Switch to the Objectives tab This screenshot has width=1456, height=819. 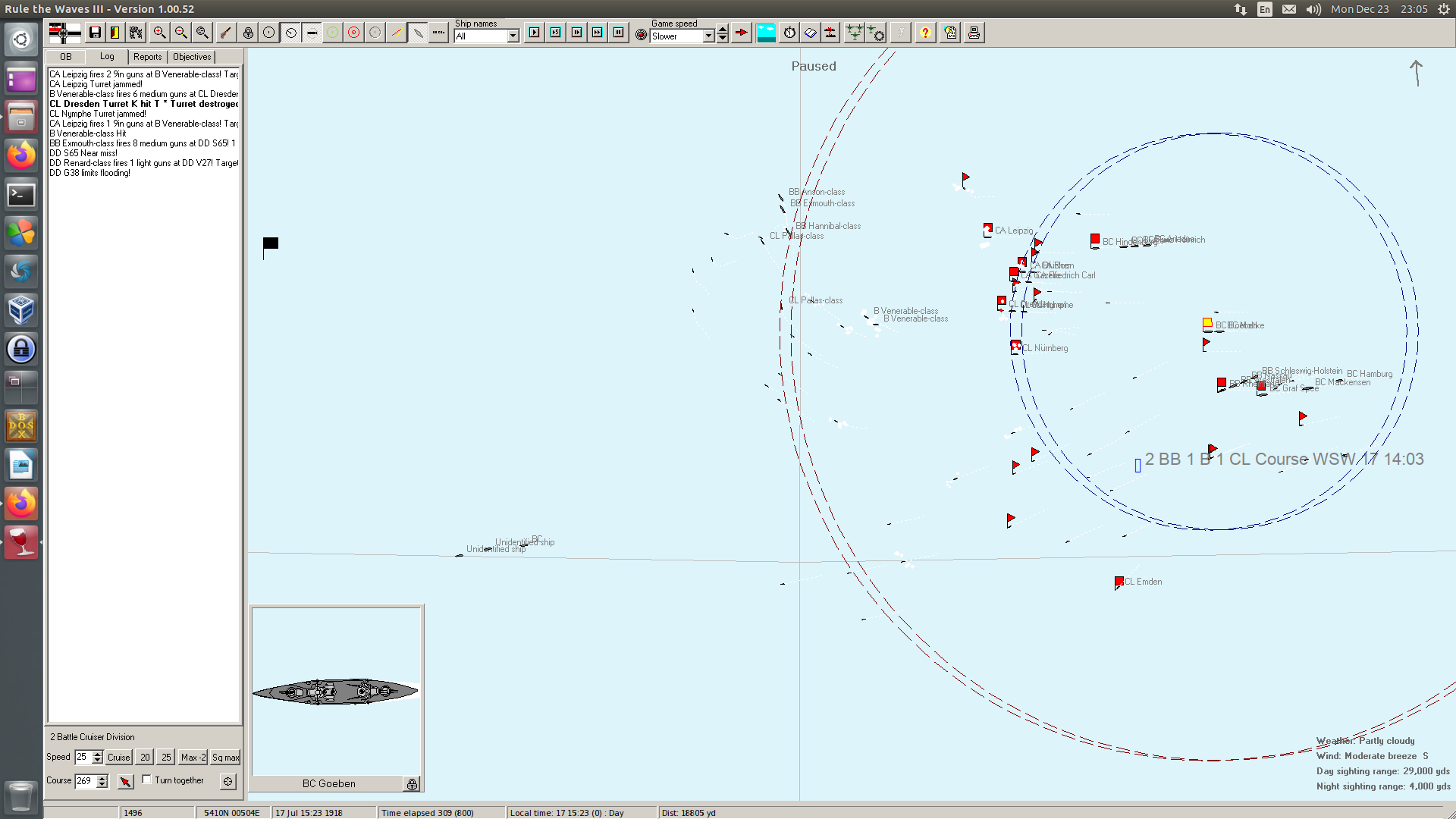pos(192,57)
